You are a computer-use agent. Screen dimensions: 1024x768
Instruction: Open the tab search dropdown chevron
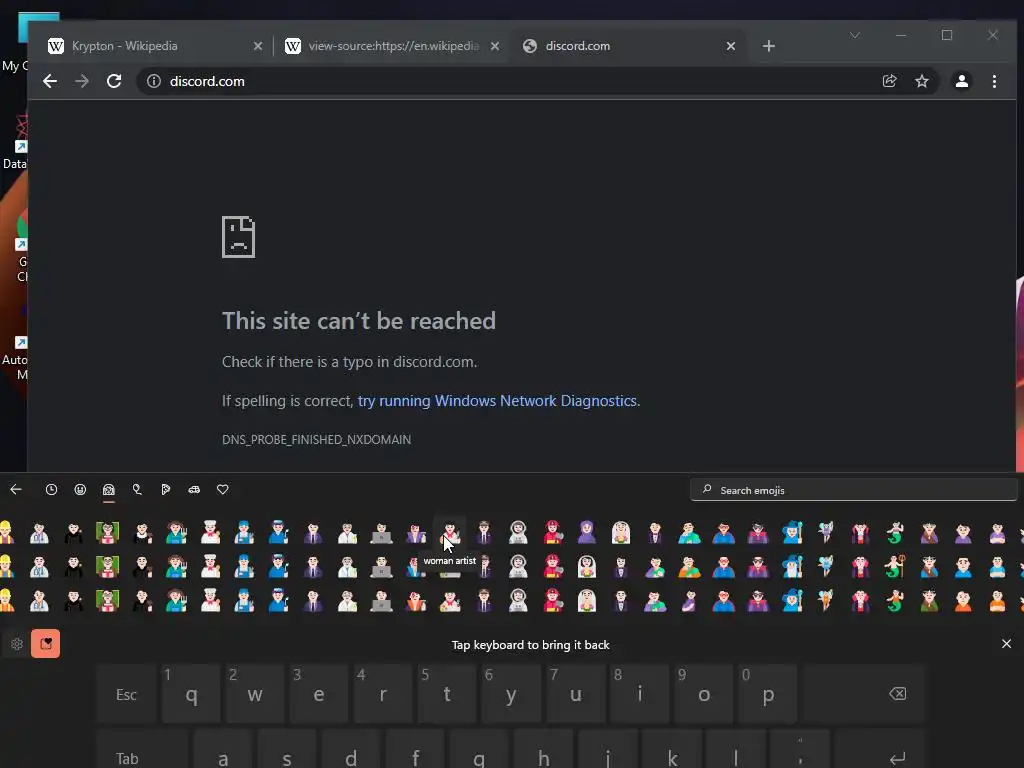855,35
